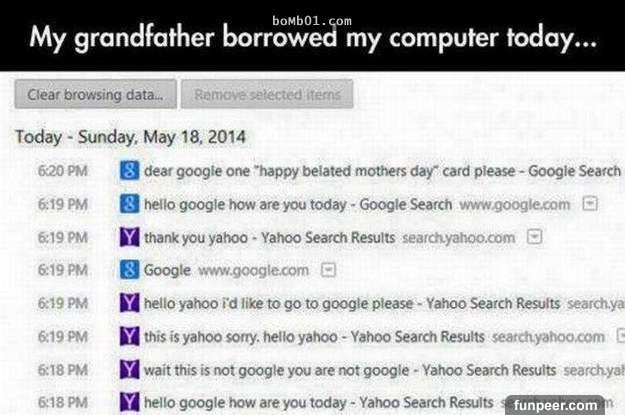Click Yahoo favicon beside "thank you yahoo" entry
Viewport: 625px width, 415px height.
pos(128,237)
